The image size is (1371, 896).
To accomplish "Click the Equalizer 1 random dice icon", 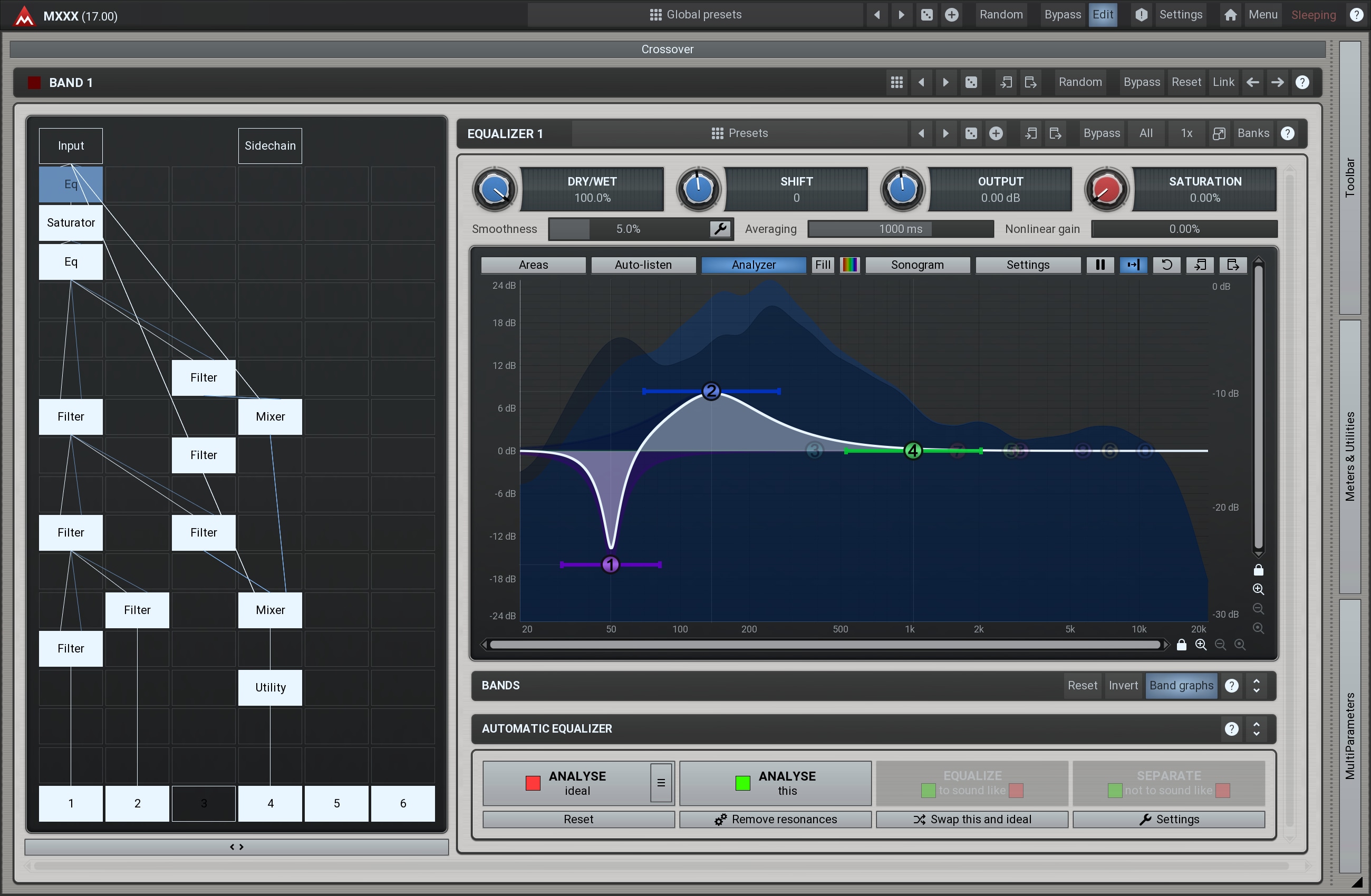I will (x=971, y=133).
